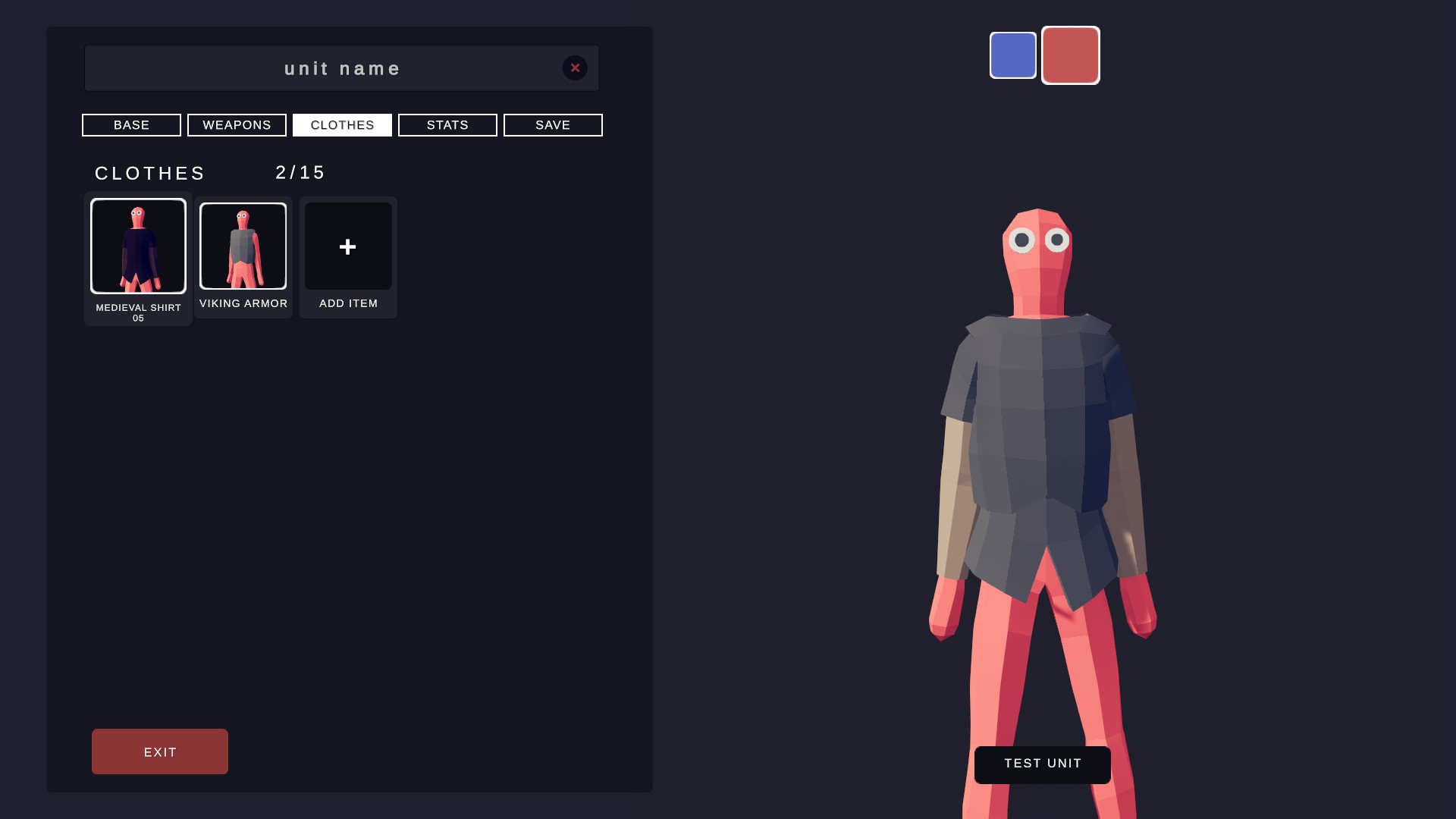Select the Viking Armor thumbnail
The height and width of the screenshot is (819, 1456).
coord(243,246)
